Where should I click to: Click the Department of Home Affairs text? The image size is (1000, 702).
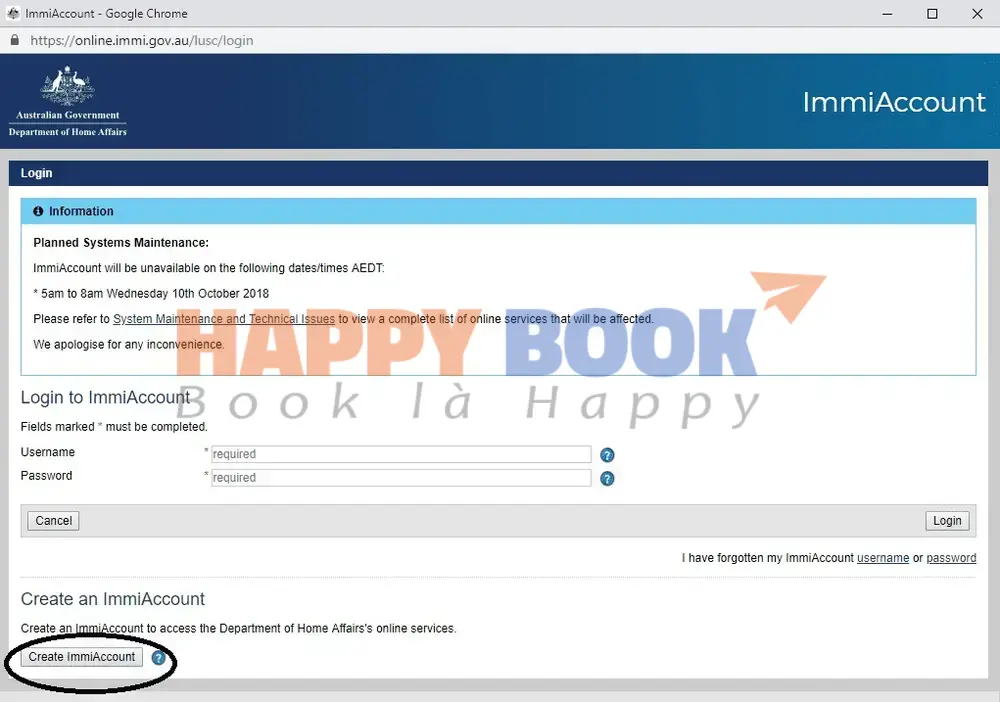pos(67,132)
